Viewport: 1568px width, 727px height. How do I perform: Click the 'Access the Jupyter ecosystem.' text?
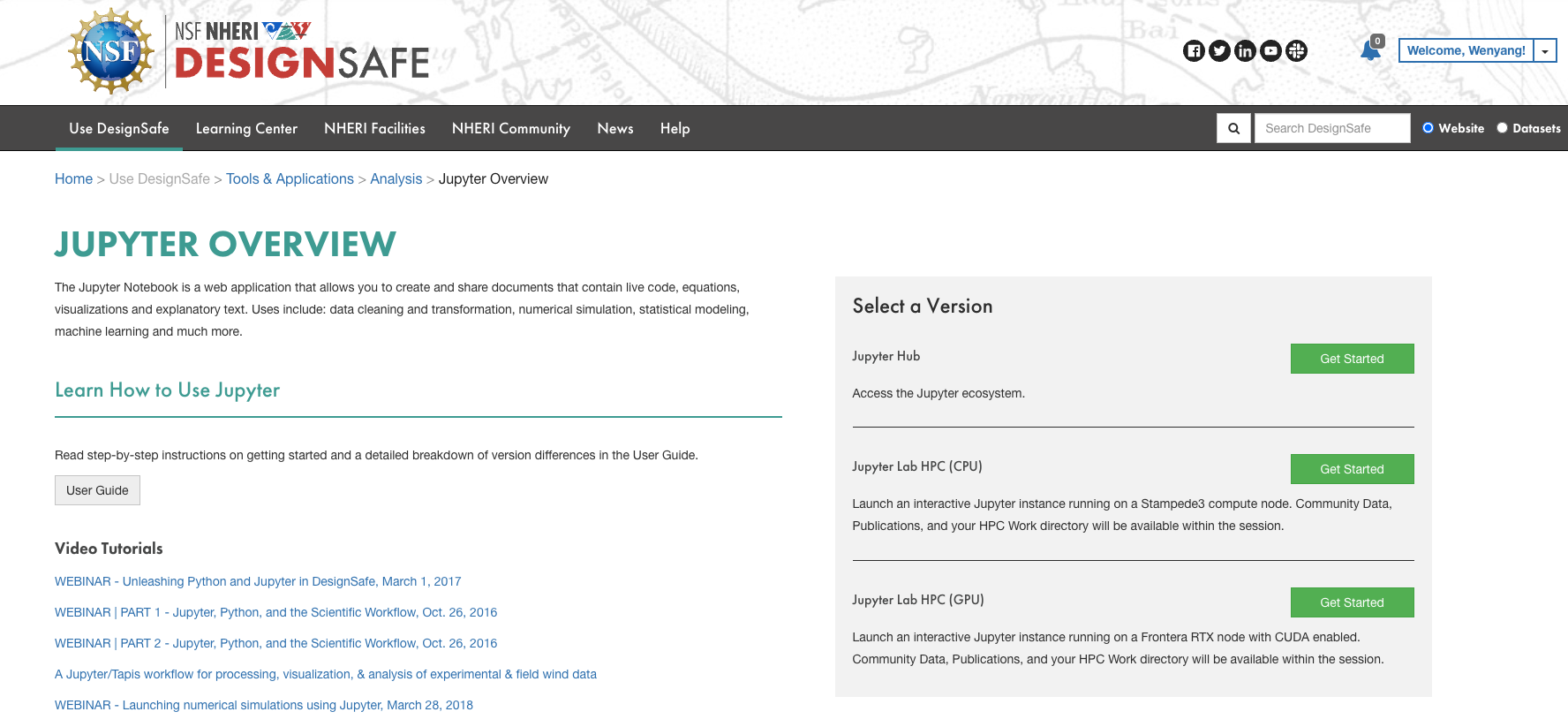(x=939, y=393)
